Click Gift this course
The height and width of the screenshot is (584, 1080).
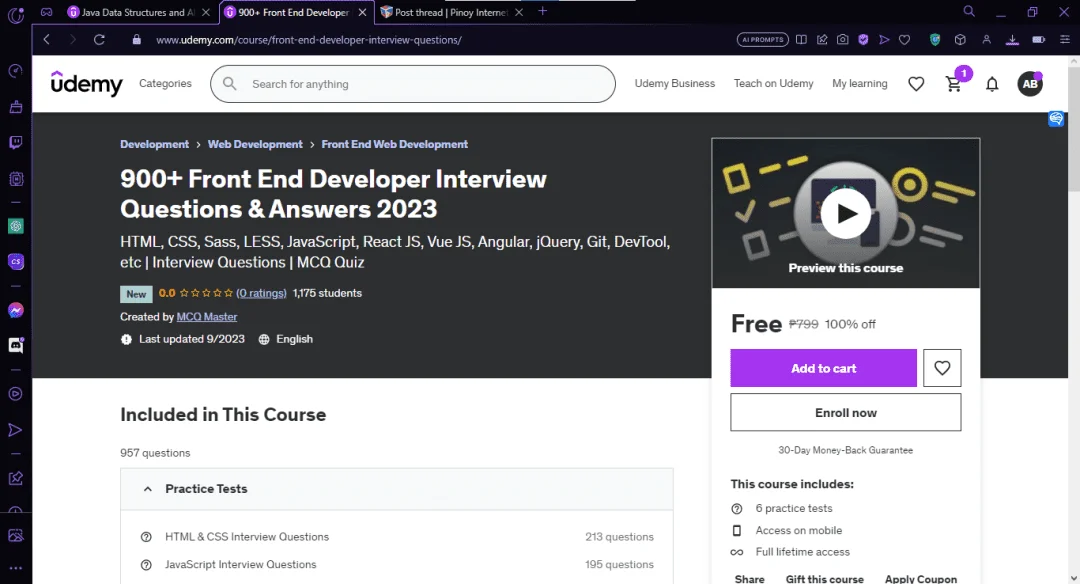coord(824,578)
